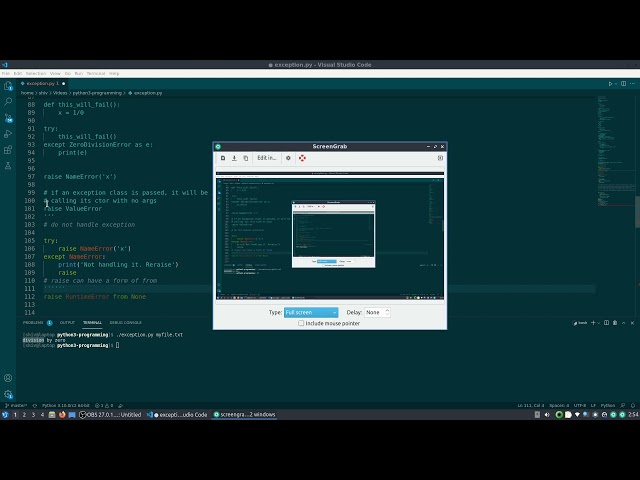The image size is (640, 480).
Task: Open the Help menu
Action: pos(114,73)
